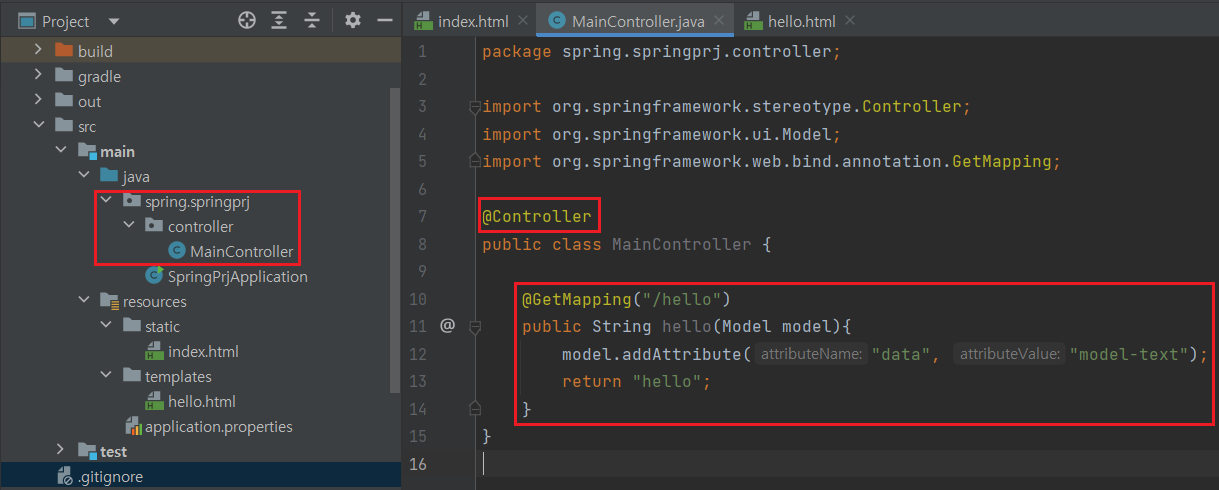Select the gradle folder icon
This screenshot has height=490, width=1219.
(x=64, y=75)
